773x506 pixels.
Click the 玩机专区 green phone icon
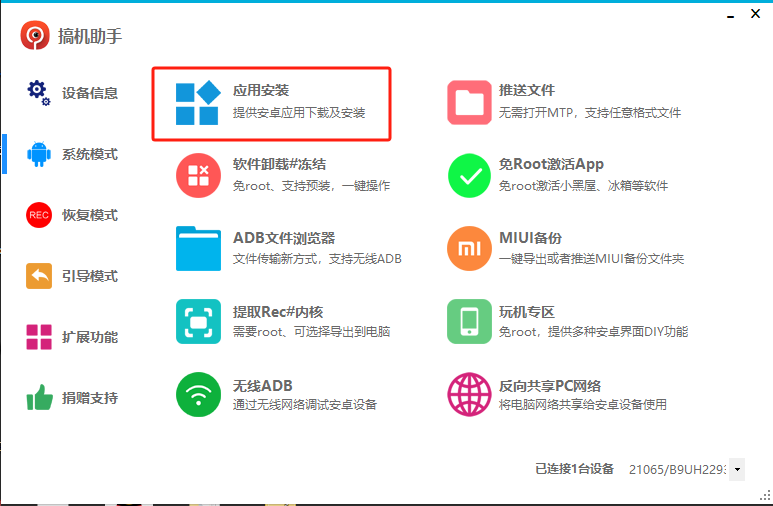[469, 322]
